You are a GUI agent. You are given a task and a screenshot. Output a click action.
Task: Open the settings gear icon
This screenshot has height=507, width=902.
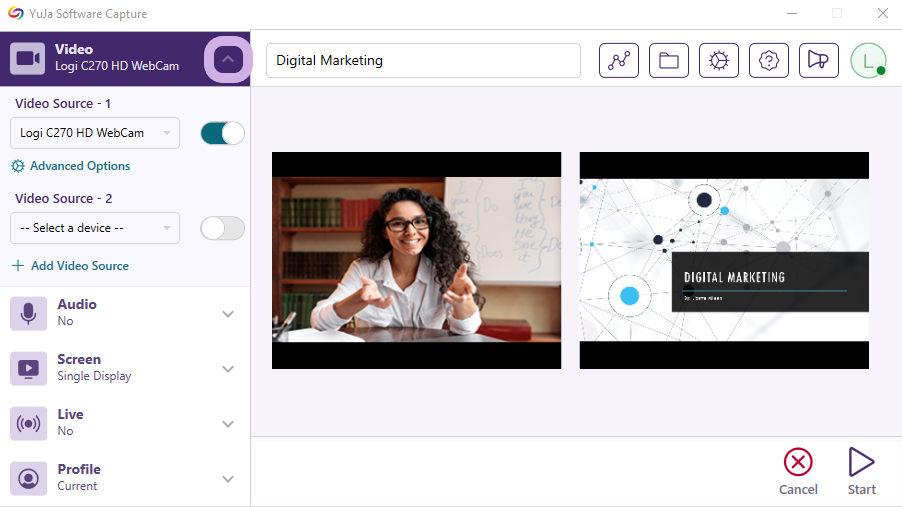tap(718, 60)
